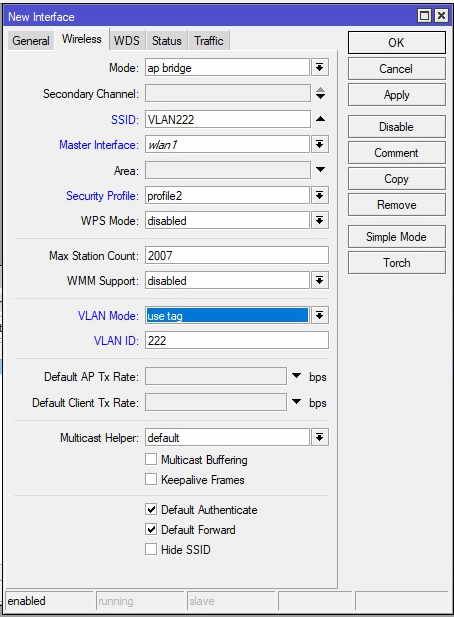
Task: Open the WPS Mode dropdown arrow
Action: pyautogui.click(x=319, y=220)
